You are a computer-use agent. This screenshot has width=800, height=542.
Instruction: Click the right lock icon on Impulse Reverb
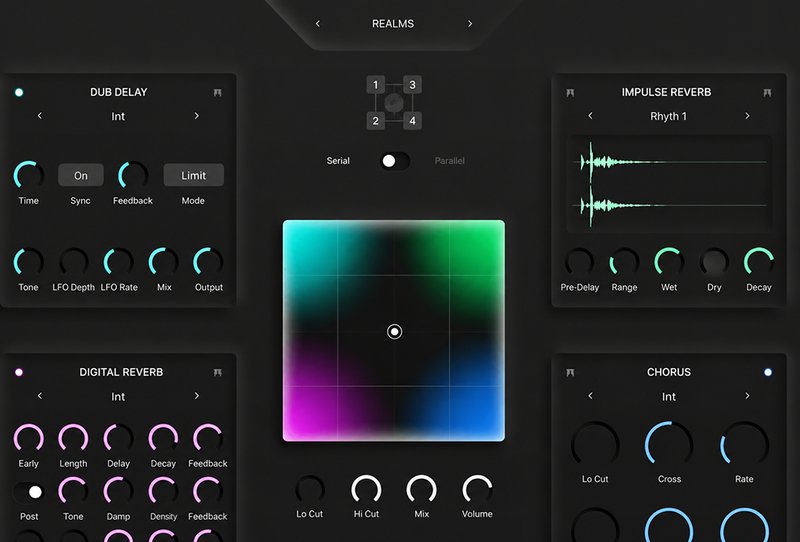click(x=767, y=92)
